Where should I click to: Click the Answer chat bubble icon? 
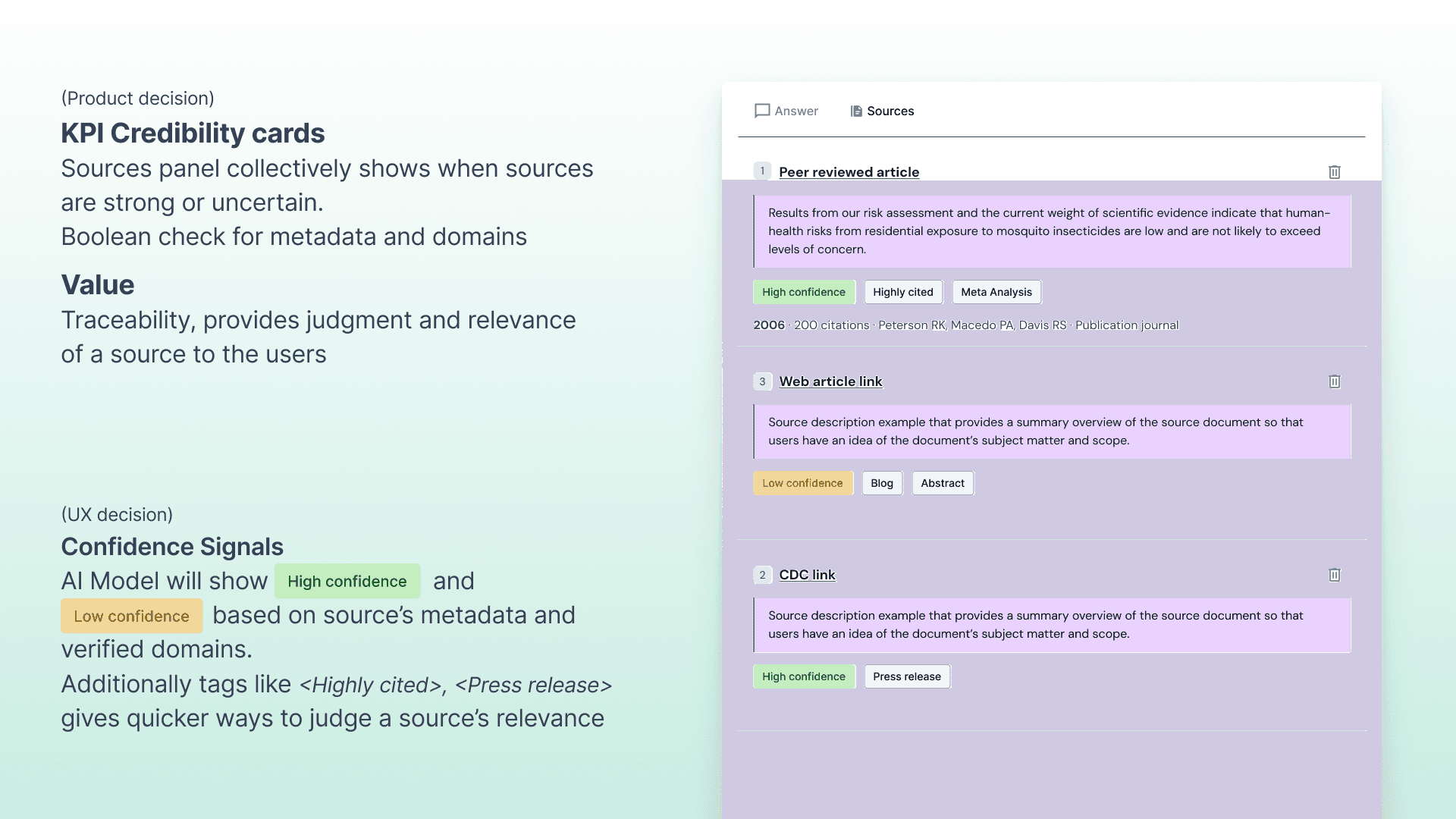pyautogui.click(x=762, y=111)
